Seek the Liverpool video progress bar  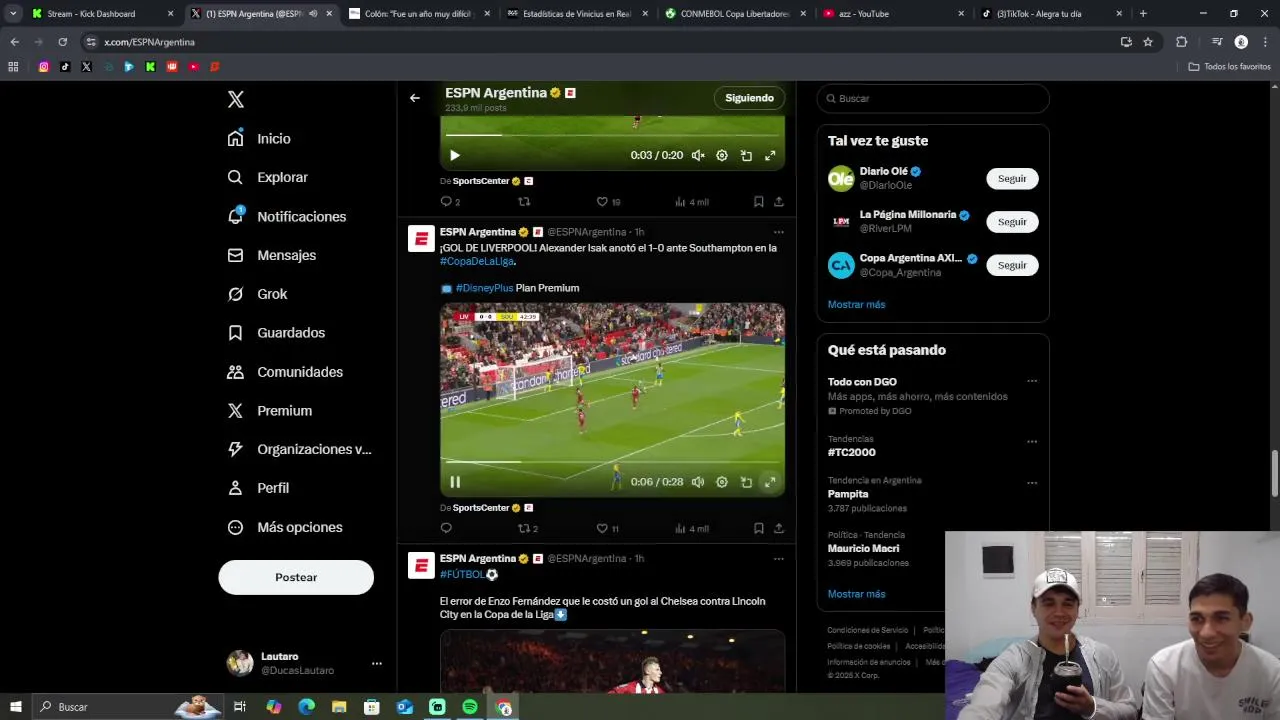(x=612, y=462)
